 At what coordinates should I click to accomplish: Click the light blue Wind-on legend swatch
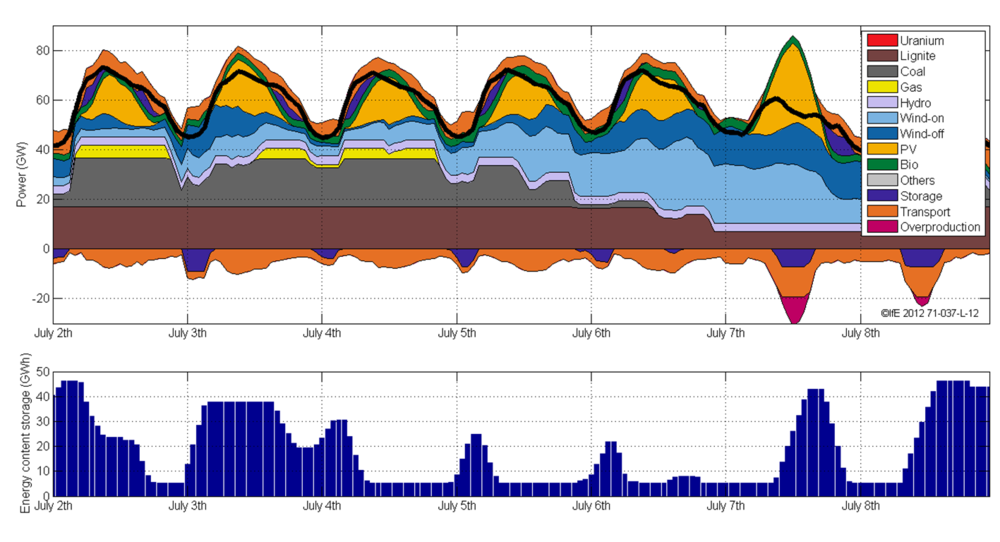(882, 118)
